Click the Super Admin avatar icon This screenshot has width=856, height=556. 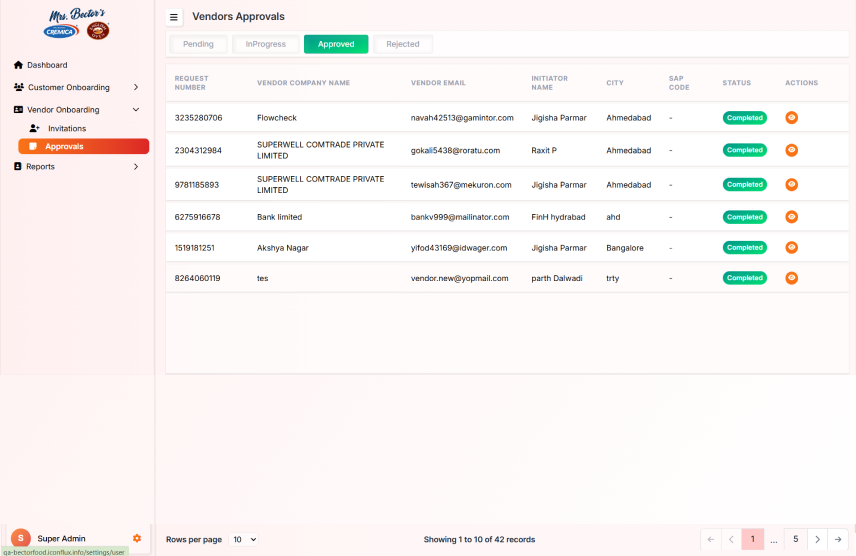click(x=20, y=538)
